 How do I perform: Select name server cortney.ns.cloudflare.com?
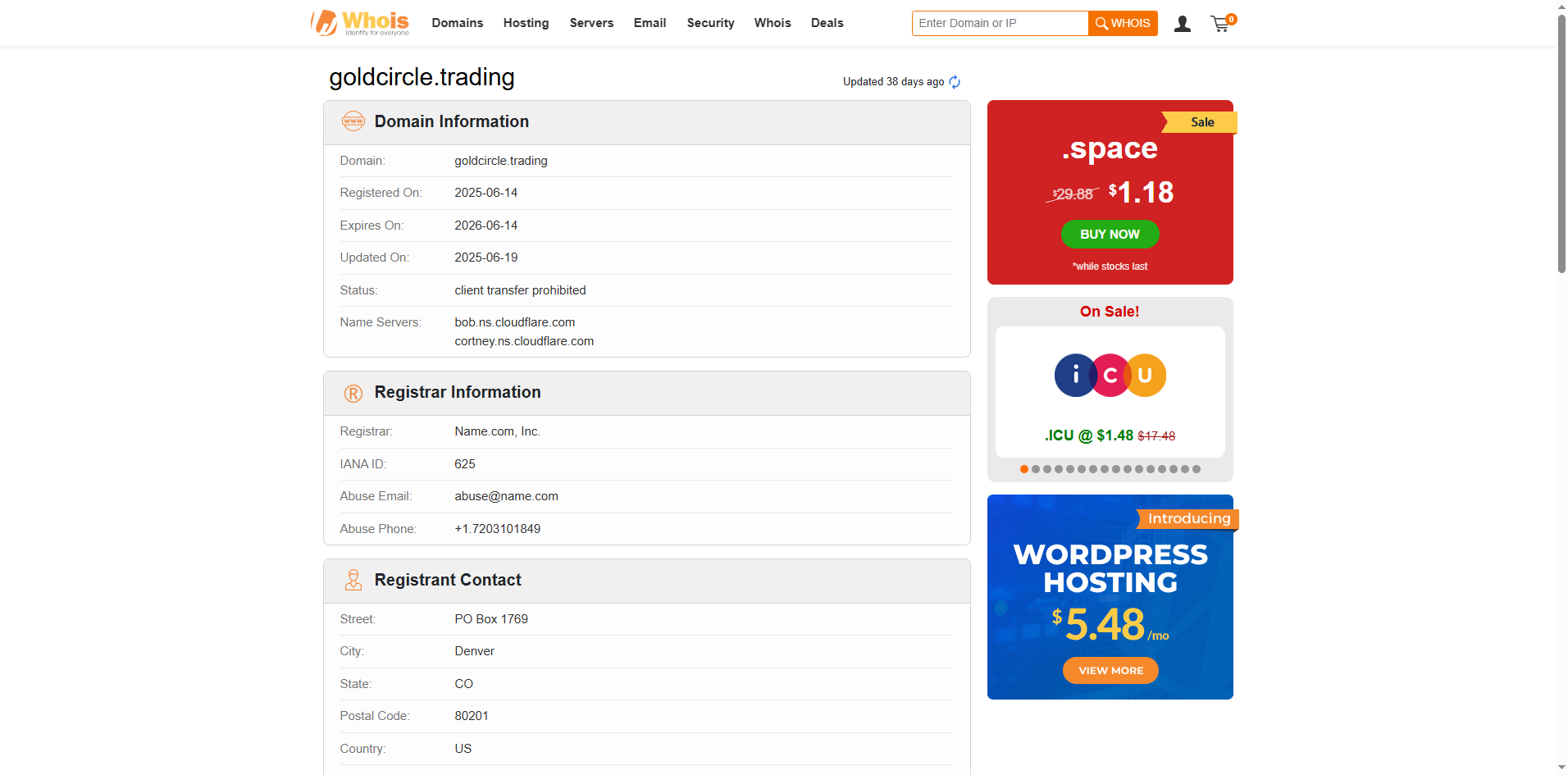pos(524,341)
